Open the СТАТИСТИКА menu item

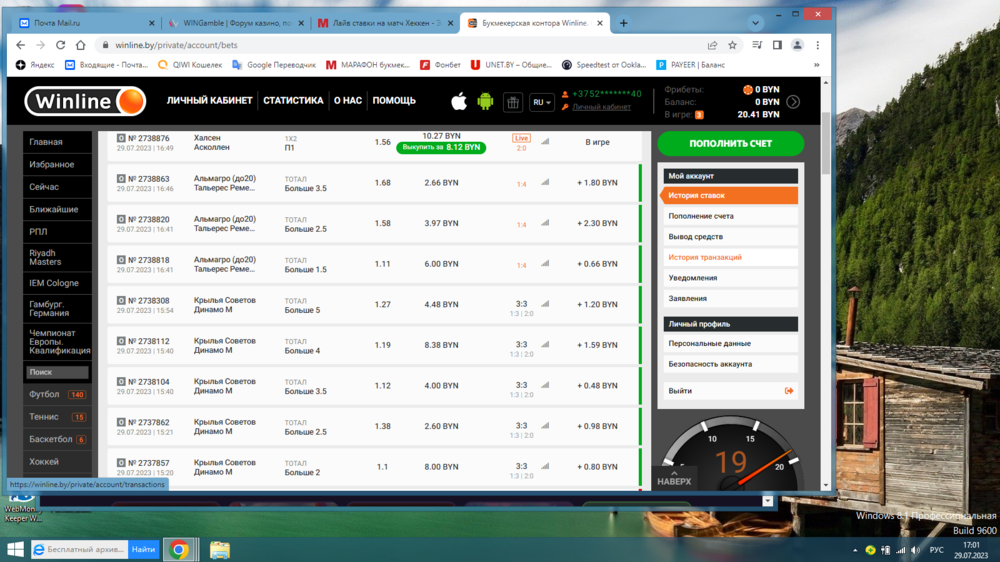point(293,101)
